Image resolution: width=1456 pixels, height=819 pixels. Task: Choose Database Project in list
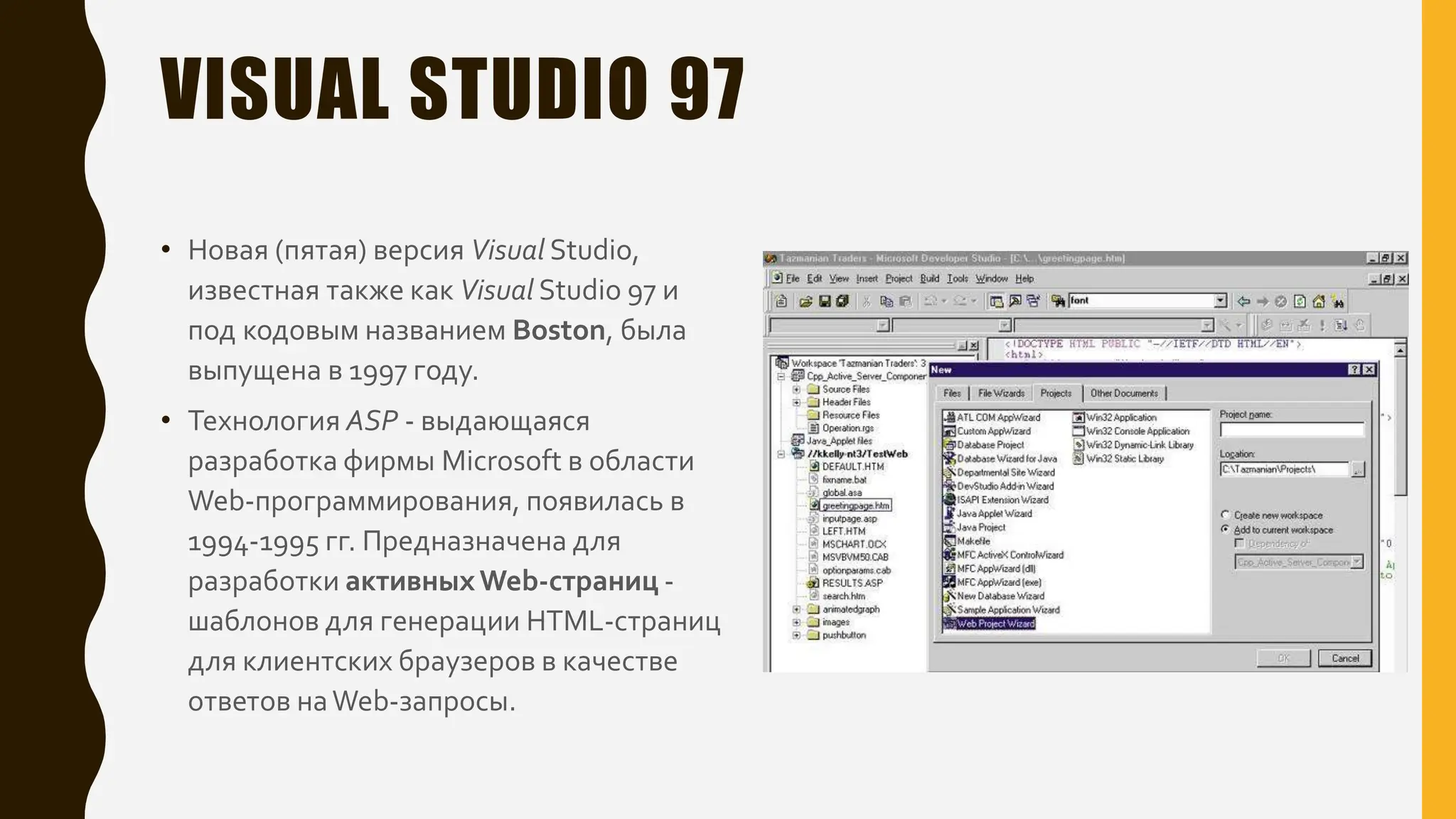[x=984, y=444]
